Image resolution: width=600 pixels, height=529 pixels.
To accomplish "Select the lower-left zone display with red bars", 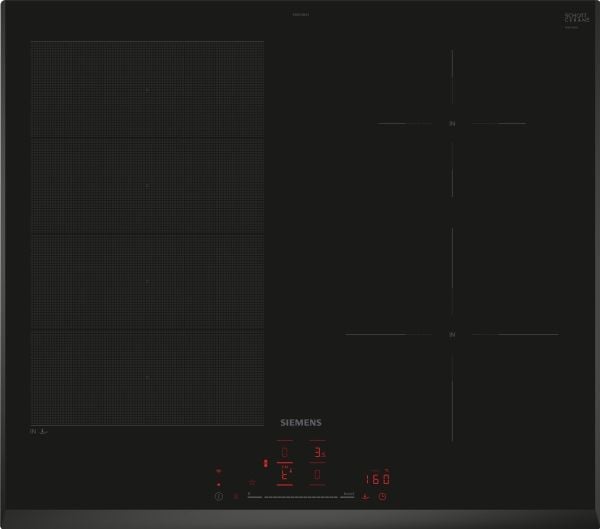I will (x=284, y=475).
